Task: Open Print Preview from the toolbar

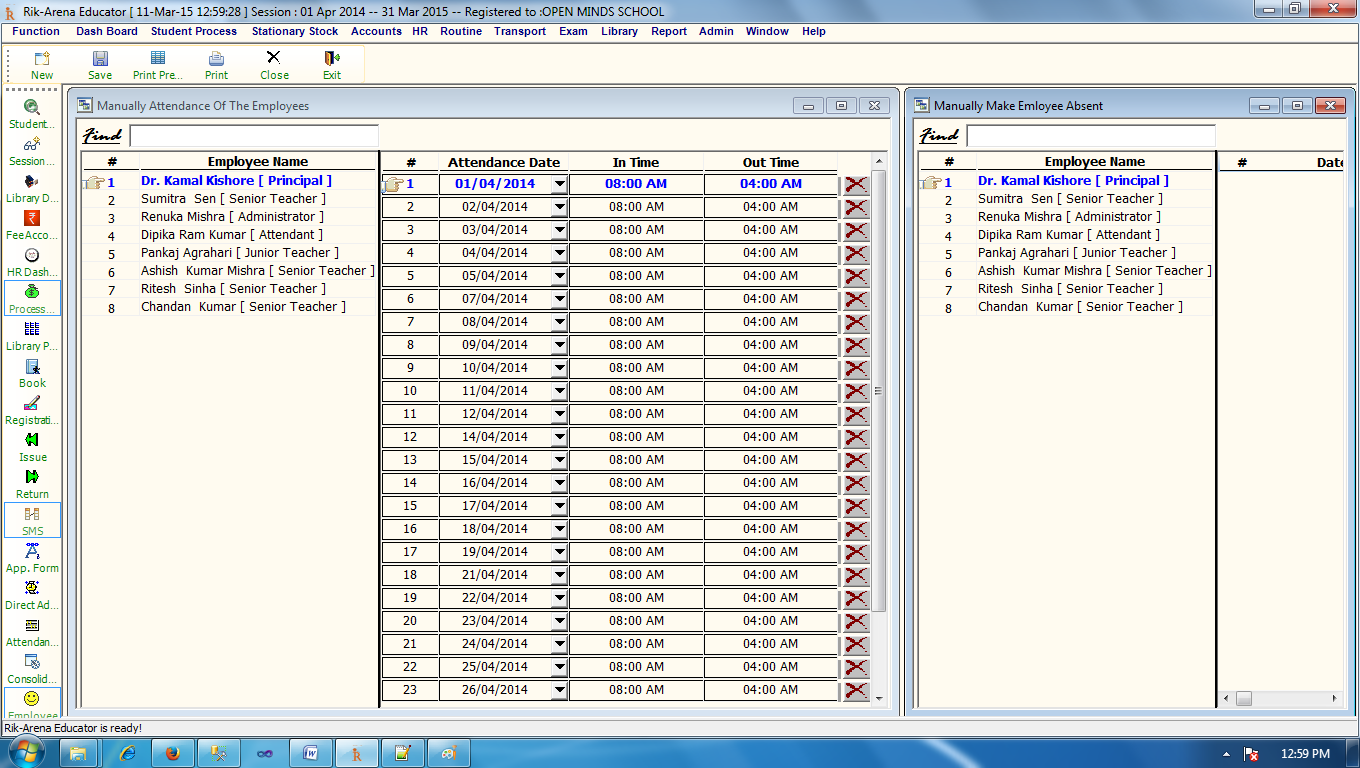Action: pyautogui.click(x=158, y=65)
